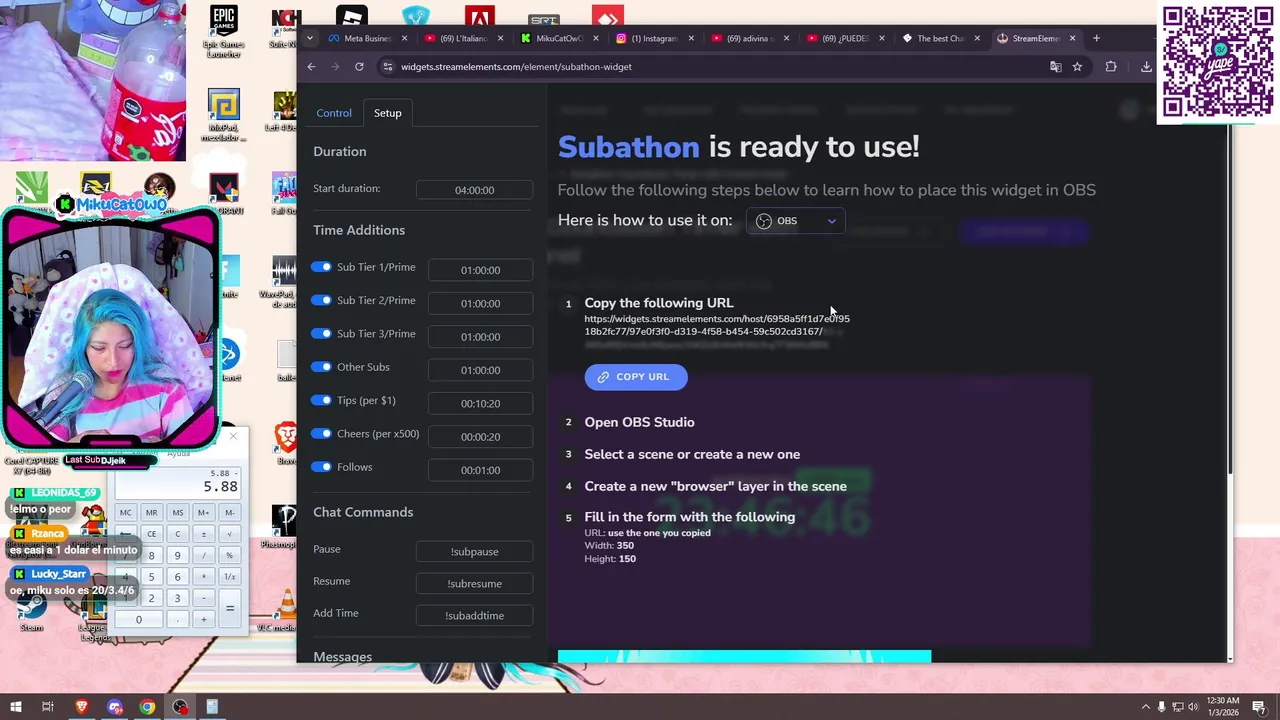Bookmark this page with star icon

click(1077, 67)
